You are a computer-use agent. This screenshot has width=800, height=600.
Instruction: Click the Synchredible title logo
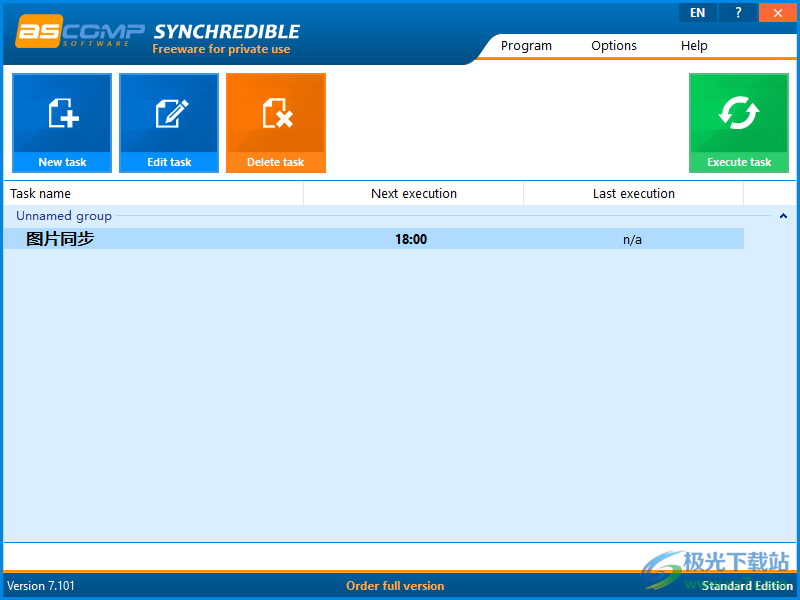(225, 30)
